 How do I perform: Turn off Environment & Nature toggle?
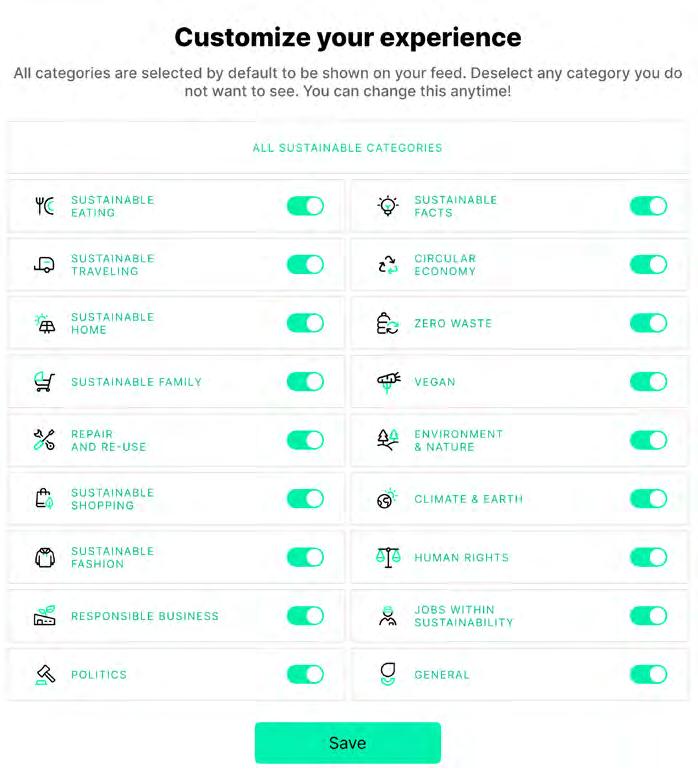(648, 440)
